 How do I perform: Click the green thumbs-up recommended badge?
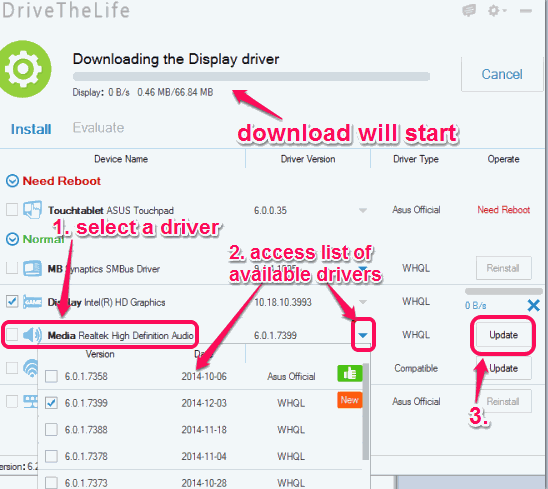point(349,374)
